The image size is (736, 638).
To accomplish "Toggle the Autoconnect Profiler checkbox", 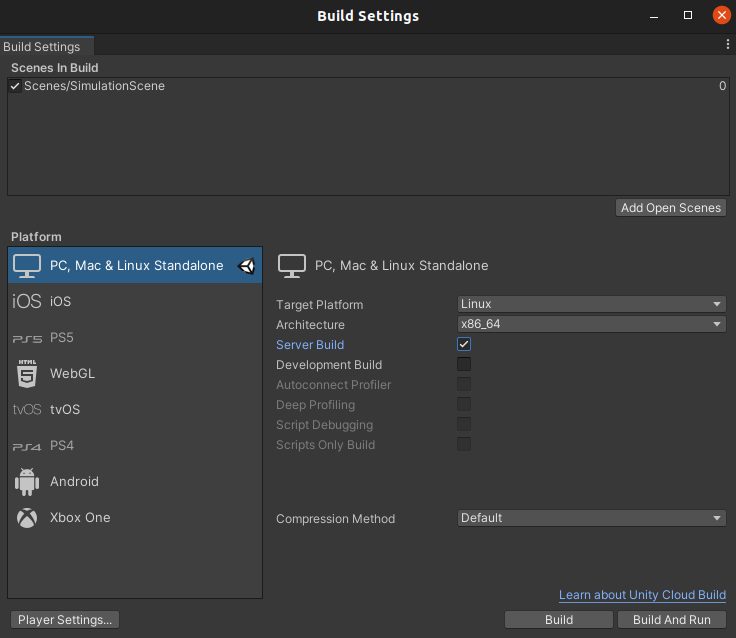I will [464, 384].
